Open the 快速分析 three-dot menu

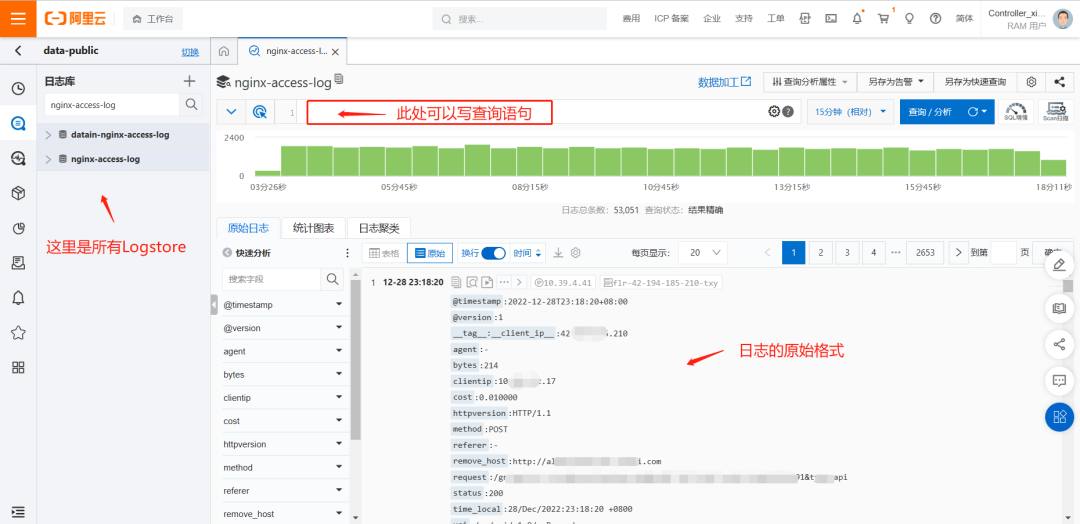point(347,253)
